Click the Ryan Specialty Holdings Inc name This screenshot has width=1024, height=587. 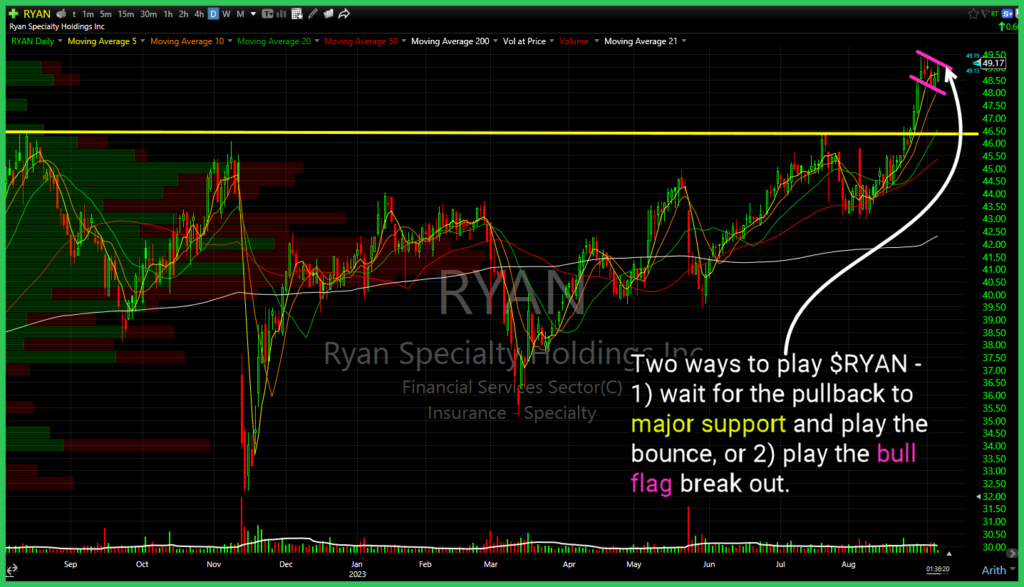[57, 27]
